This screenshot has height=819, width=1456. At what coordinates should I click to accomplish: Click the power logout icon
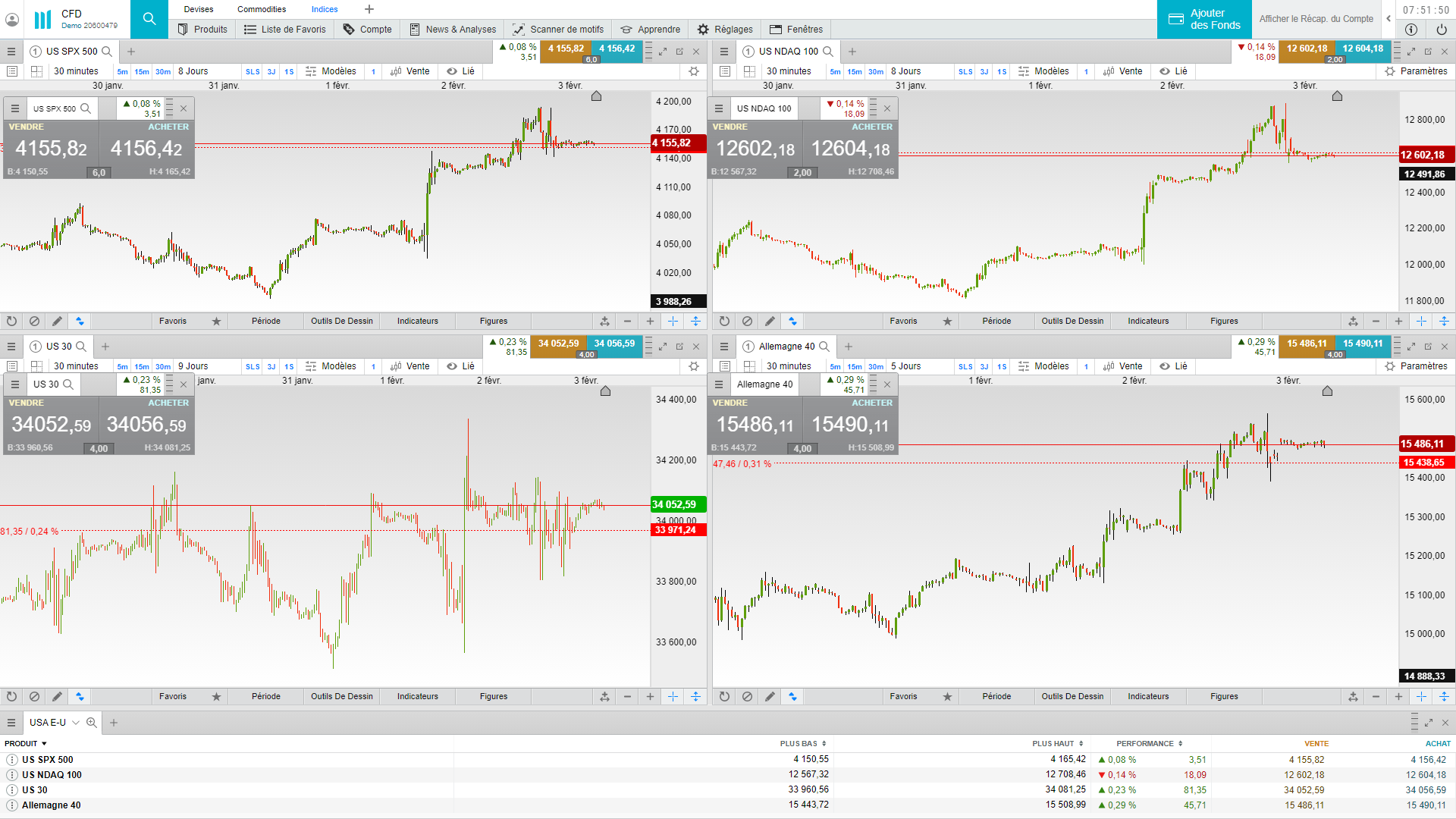(1441, 30)
